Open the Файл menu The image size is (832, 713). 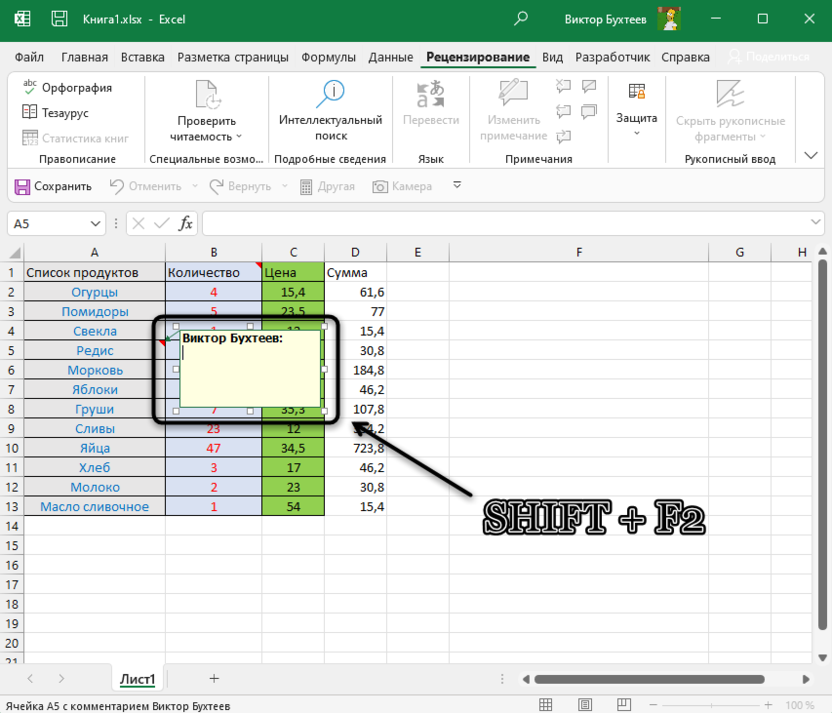coord(30,57)
